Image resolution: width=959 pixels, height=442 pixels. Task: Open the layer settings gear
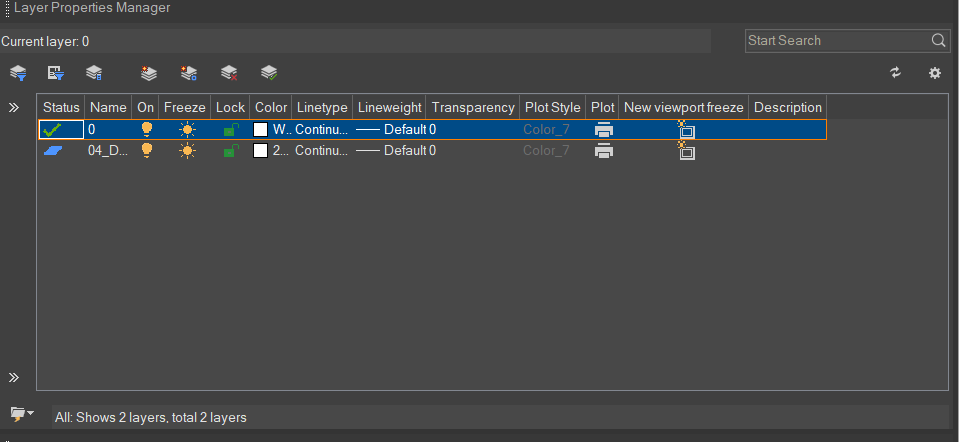point(935,73)
